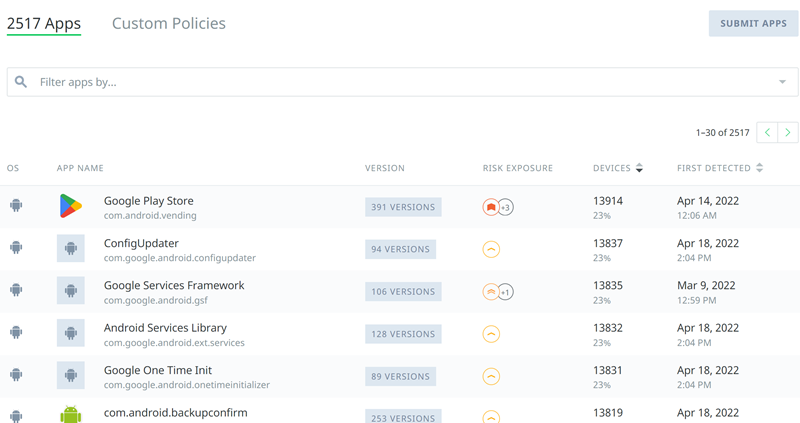The width and height of the screenshot is (800, 423).
Task: Switch to the Custom Policies tab
Action: [x=169, y=23]
